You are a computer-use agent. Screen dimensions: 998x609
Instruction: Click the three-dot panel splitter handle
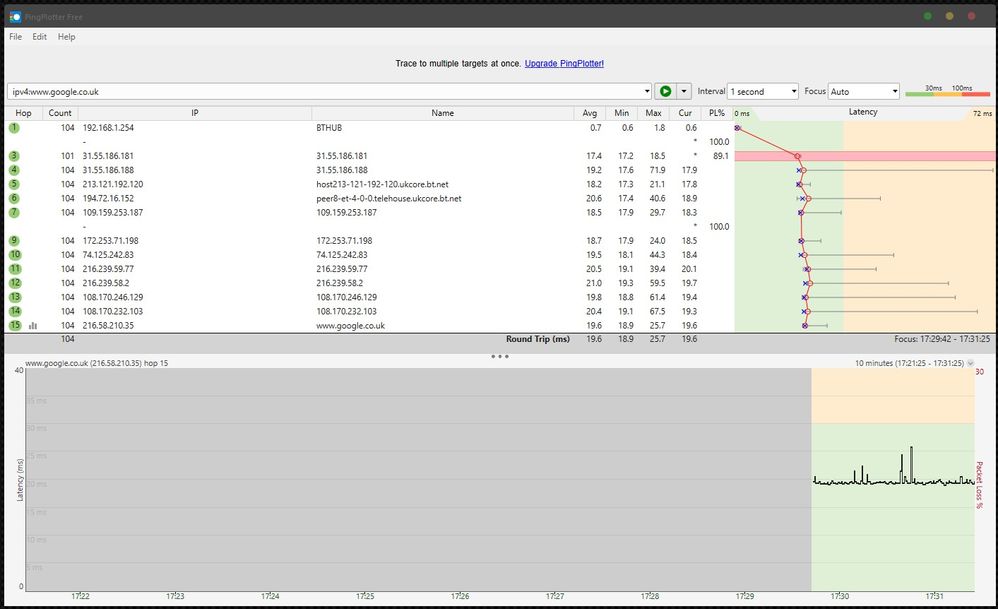(x=500, y=356)
